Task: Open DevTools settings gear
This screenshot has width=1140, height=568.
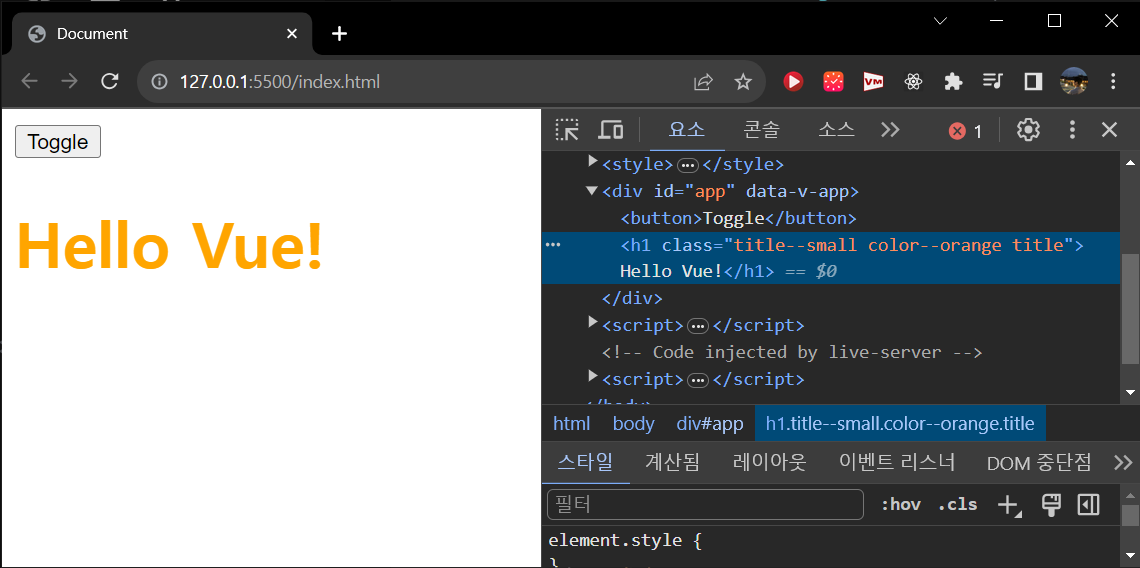Action: click(1028, 130)
